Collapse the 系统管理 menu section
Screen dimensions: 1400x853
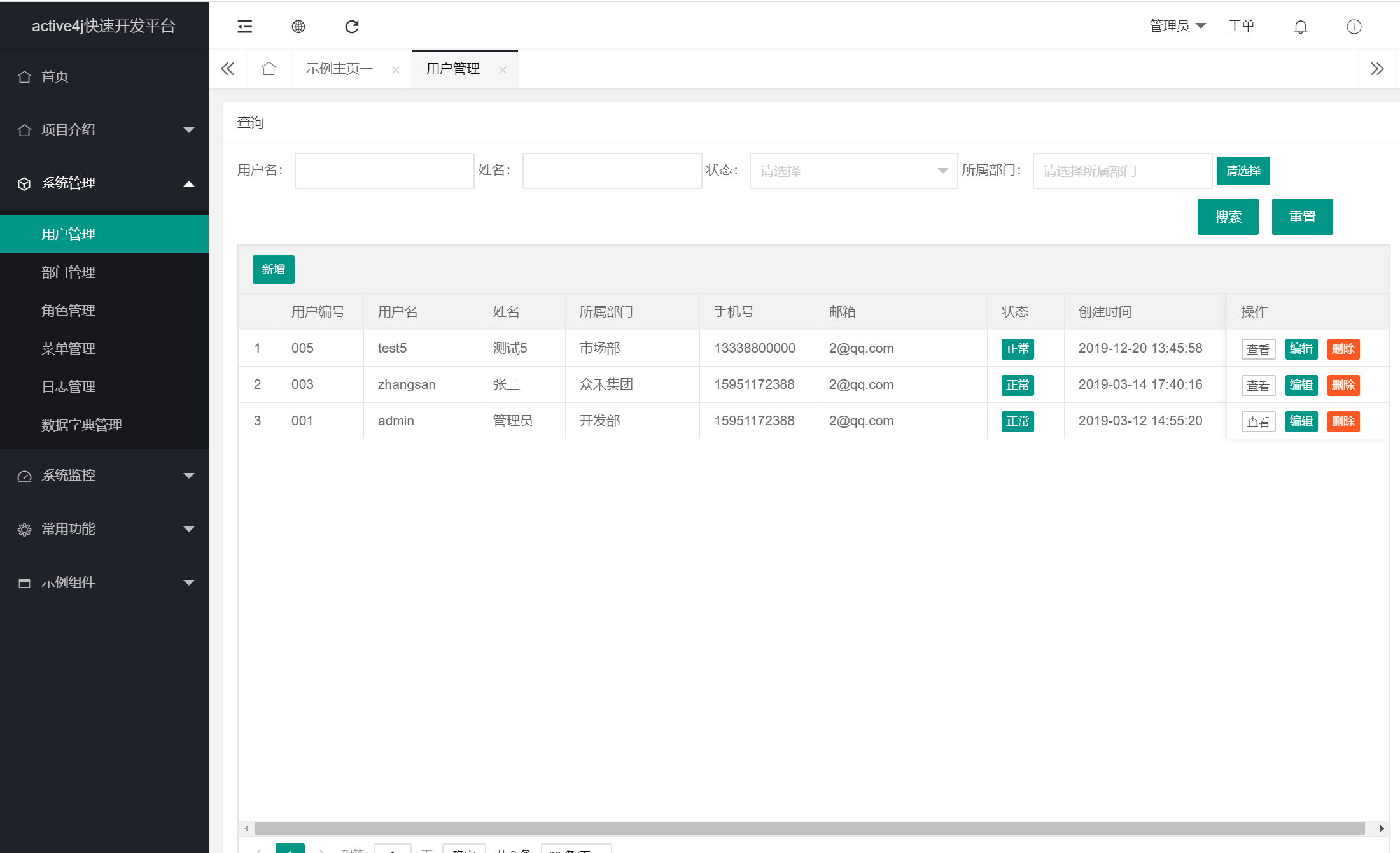click(x=188, y=183)
